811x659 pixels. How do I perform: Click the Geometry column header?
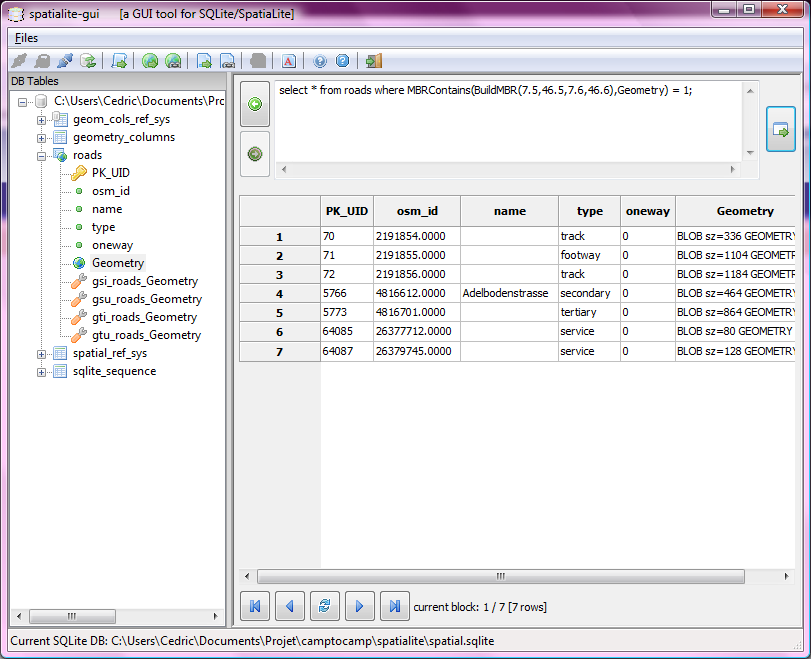[x=735, y=211]
